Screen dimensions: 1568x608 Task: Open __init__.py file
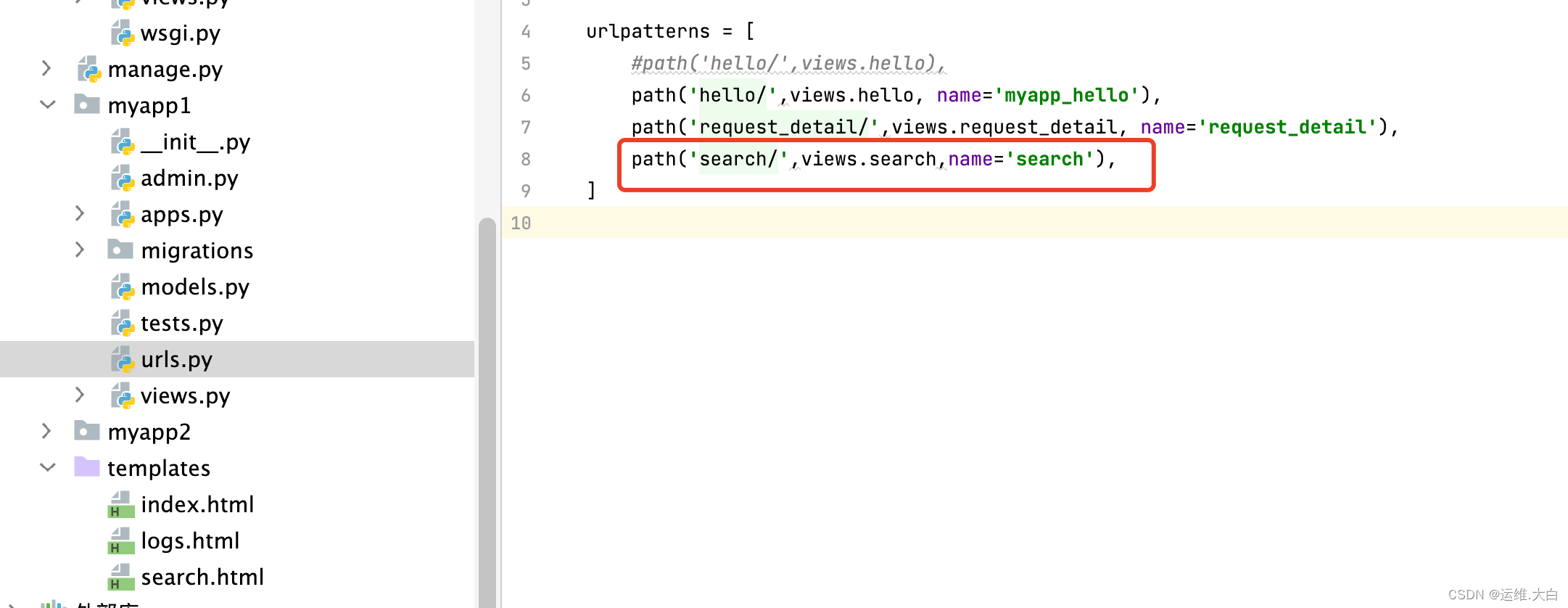coord(195,142)
